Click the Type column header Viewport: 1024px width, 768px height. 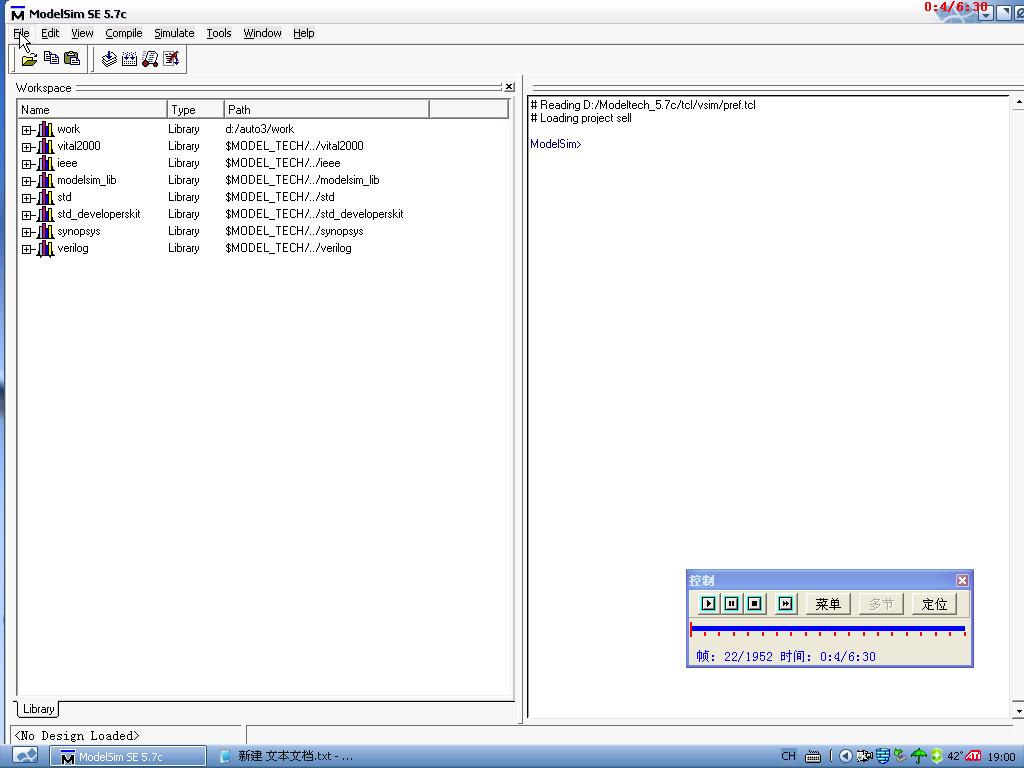coord(195,109)
